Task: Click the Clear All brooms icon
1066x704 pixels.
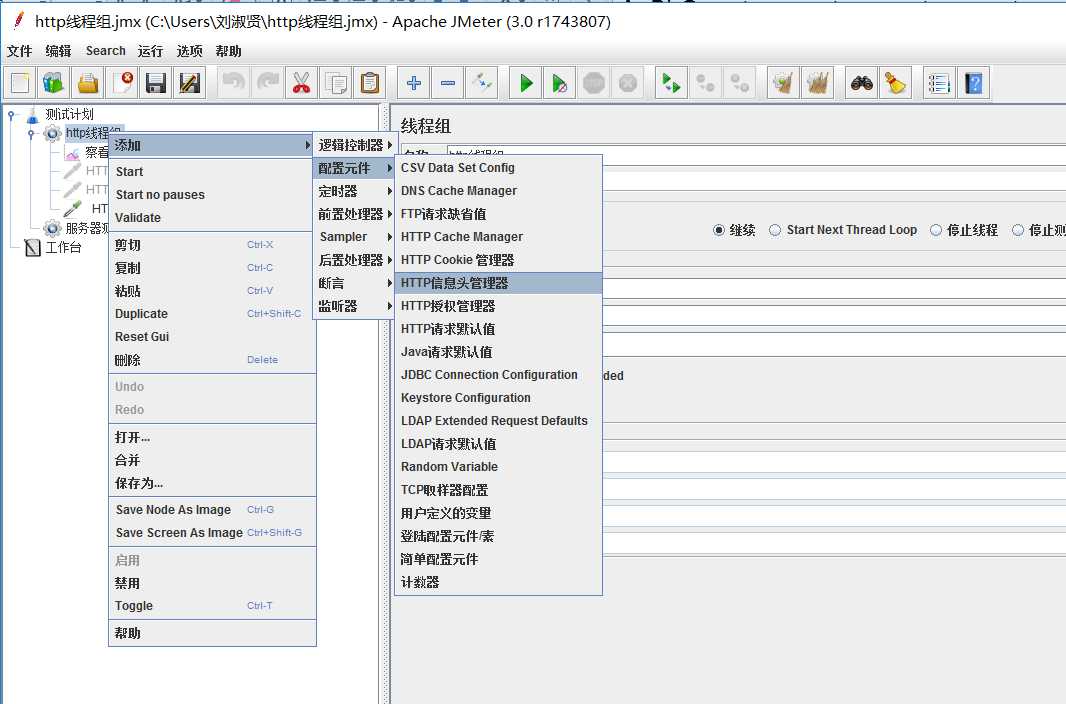Action: pyautogui.click(x=817, y=84)
